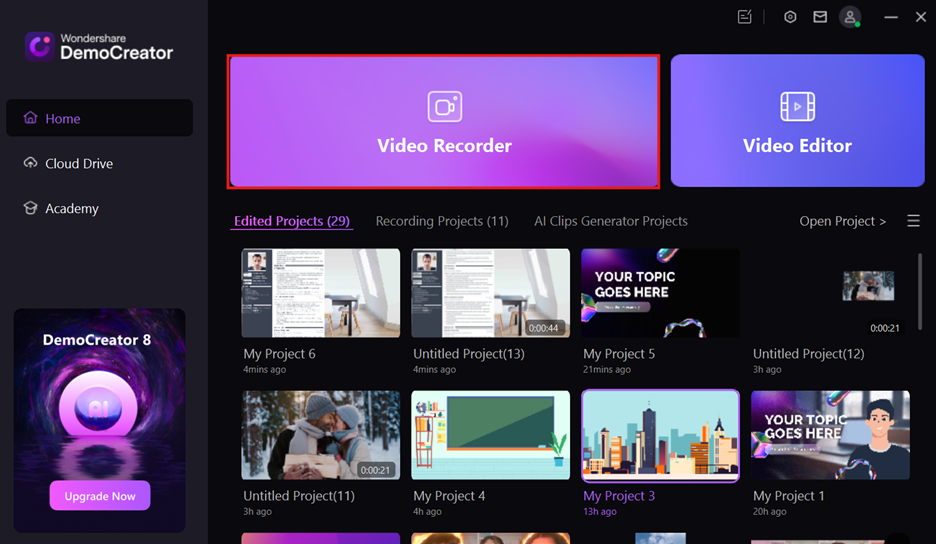Viewport: 936px width, 544px height.
Task: Click the project list vertical scrollbar
Action: point(920,291)
